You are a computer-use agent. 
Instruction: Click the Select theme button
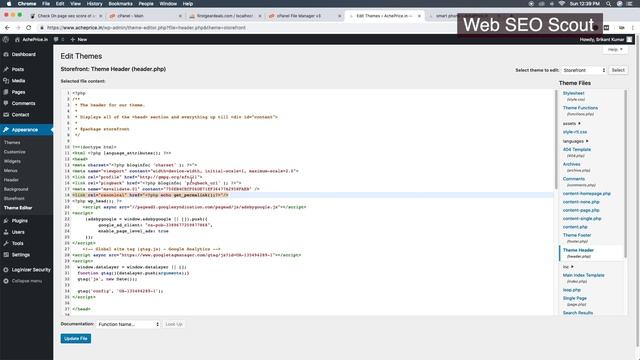click(x=618, y=70)
